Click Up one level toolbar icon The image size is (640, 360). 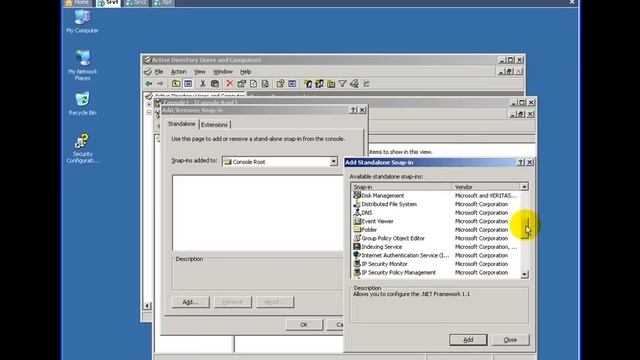pyautogui.click(x=176, y=84)
